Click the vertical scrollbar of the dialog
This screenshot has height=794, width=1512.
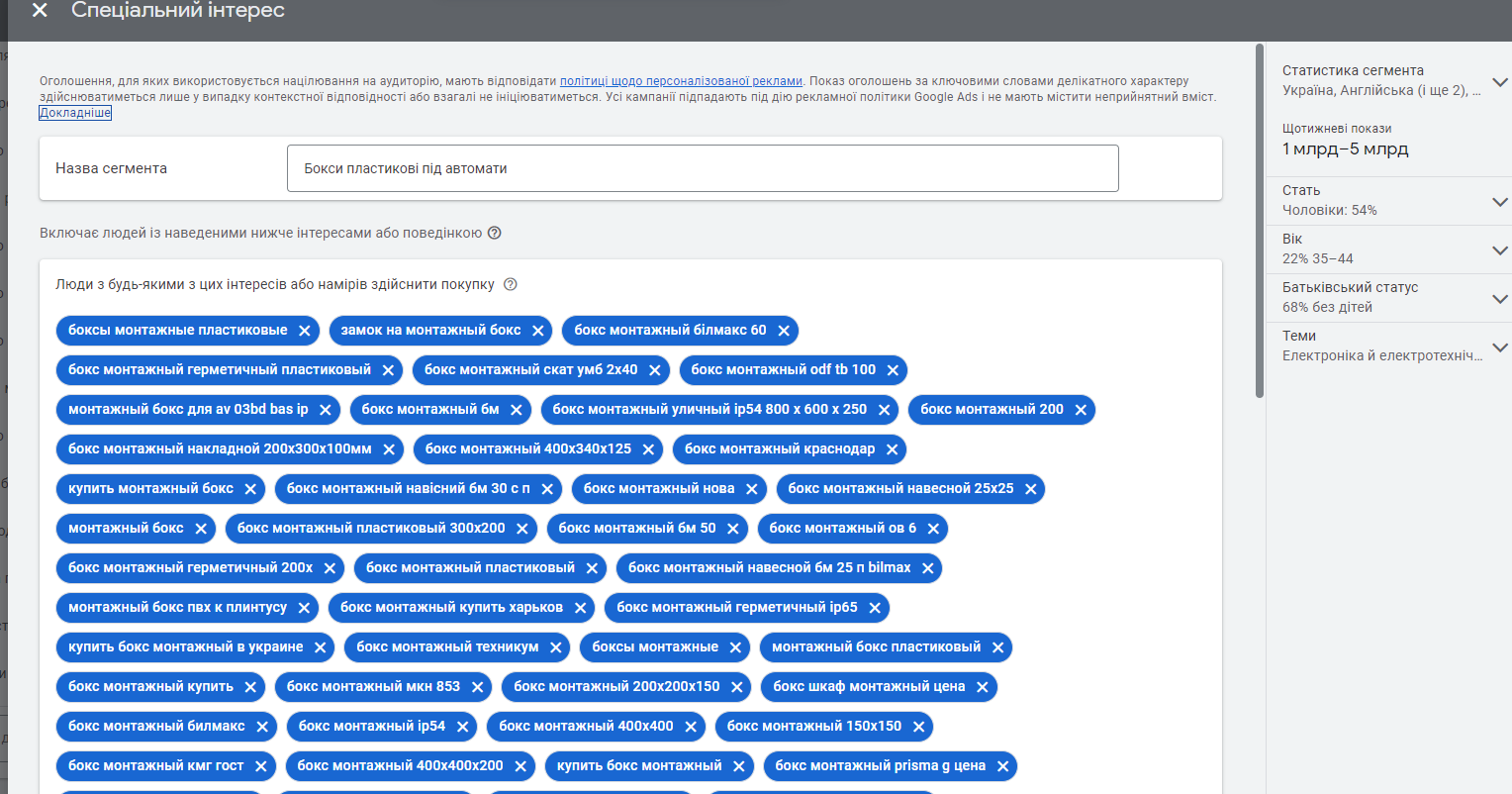tap(1260, 218)
